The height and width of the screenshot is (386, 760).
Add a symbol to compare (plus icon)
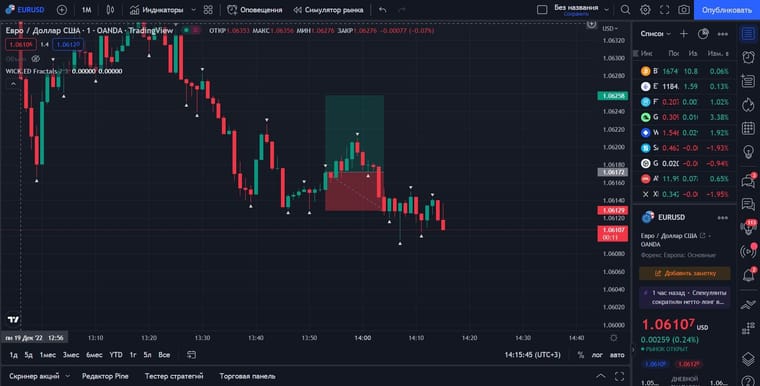(62, 10)
